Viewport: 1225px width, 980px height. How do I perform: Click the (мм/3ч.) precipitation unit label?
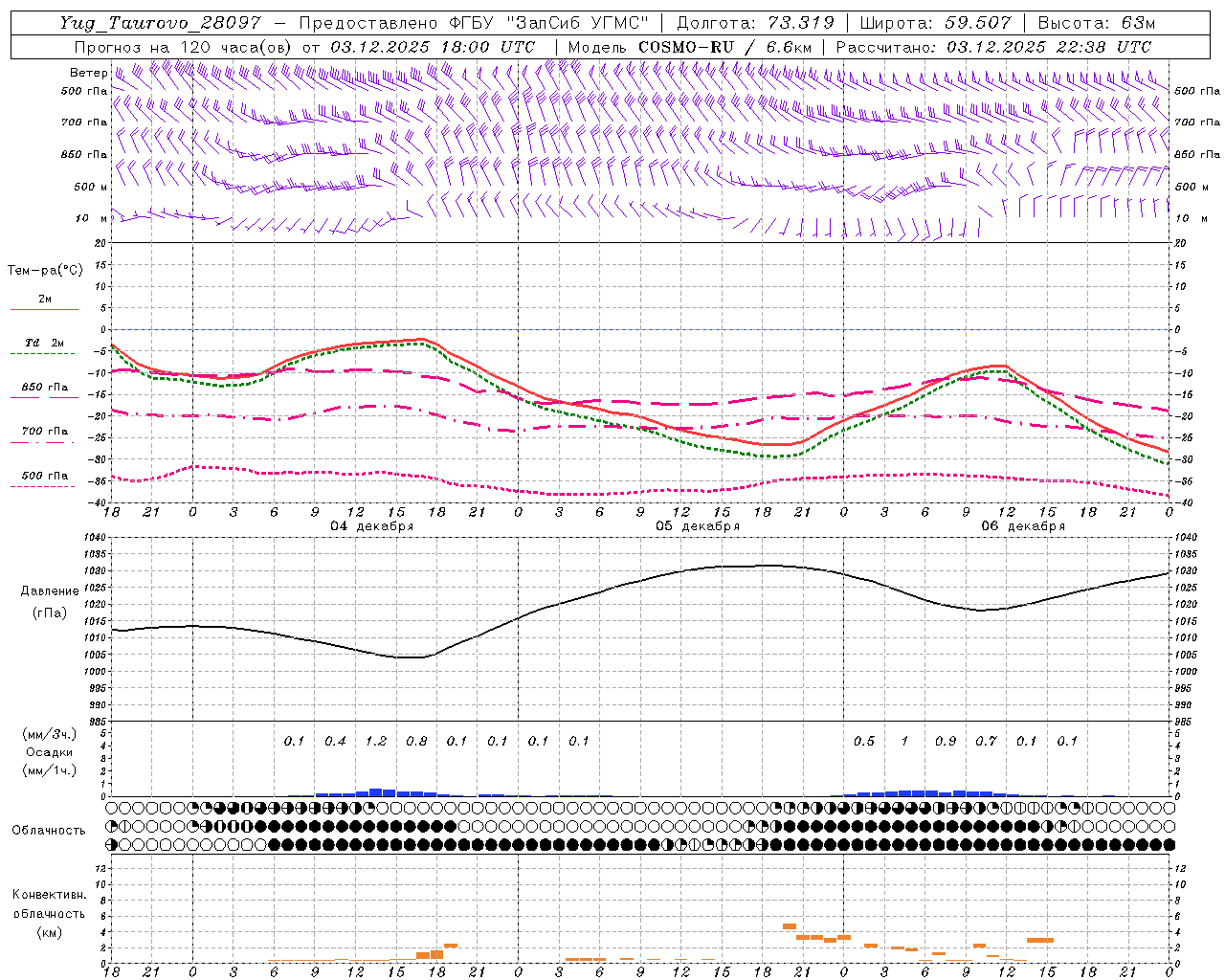point(50,734)
